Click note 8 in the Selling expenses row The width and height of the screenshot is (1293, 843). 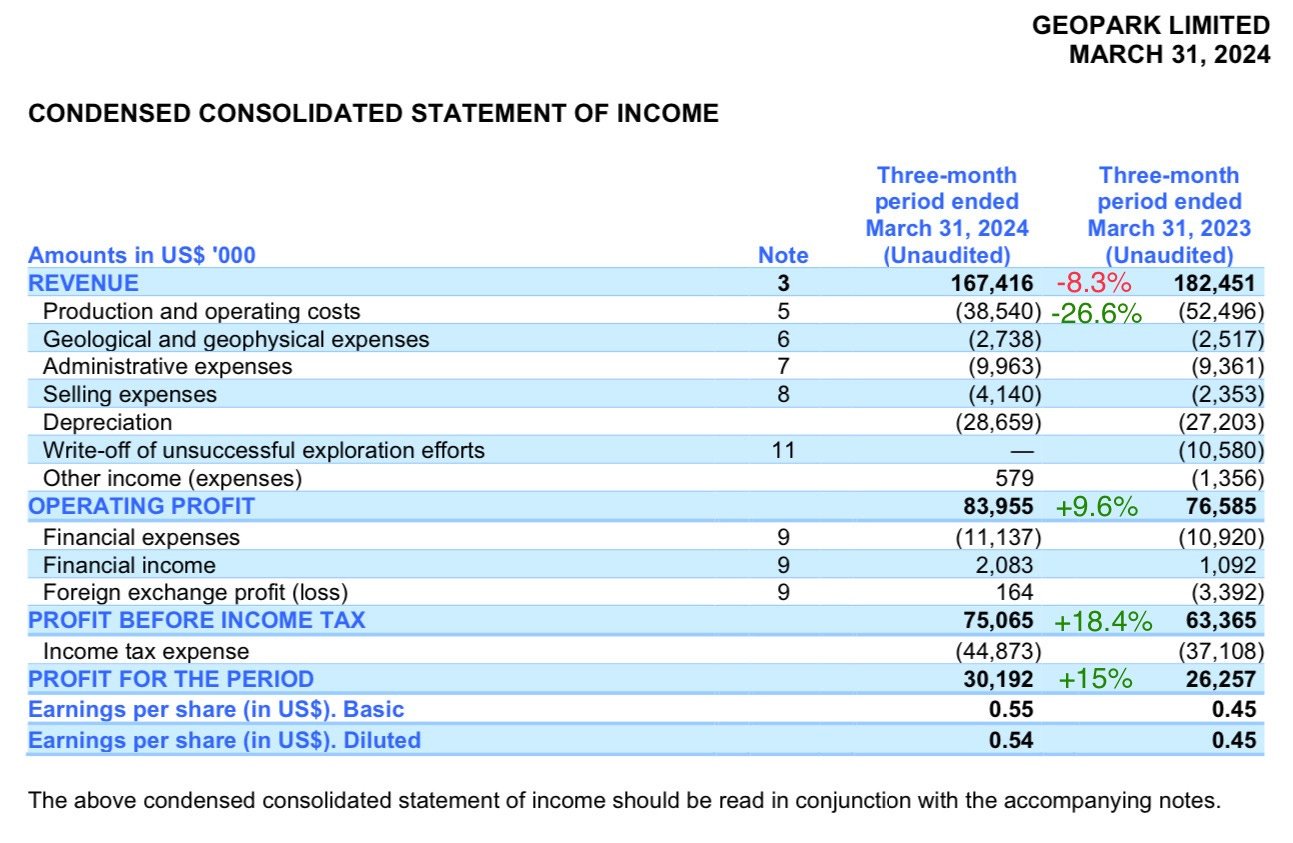[x=783, y=394]
